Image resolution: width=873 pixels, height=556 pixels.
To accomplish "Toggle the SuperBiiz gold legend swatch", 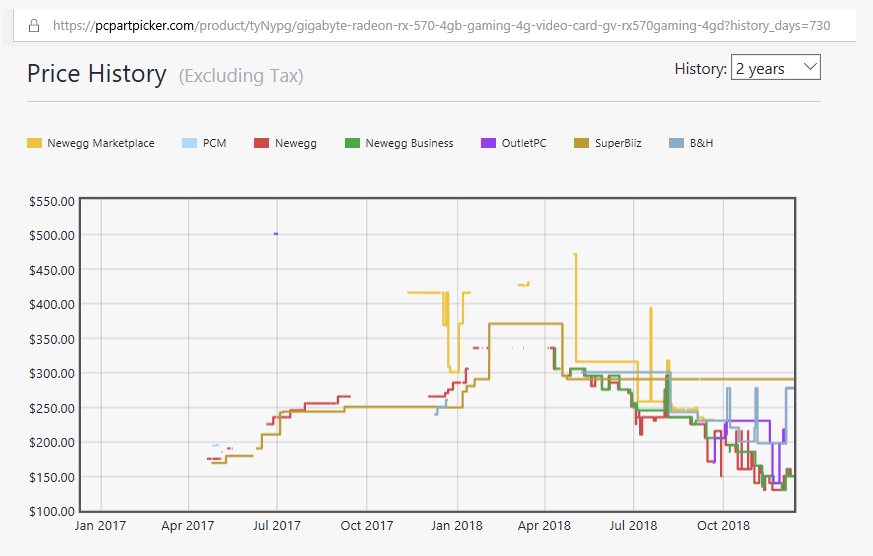I will (x=581, y=143).
